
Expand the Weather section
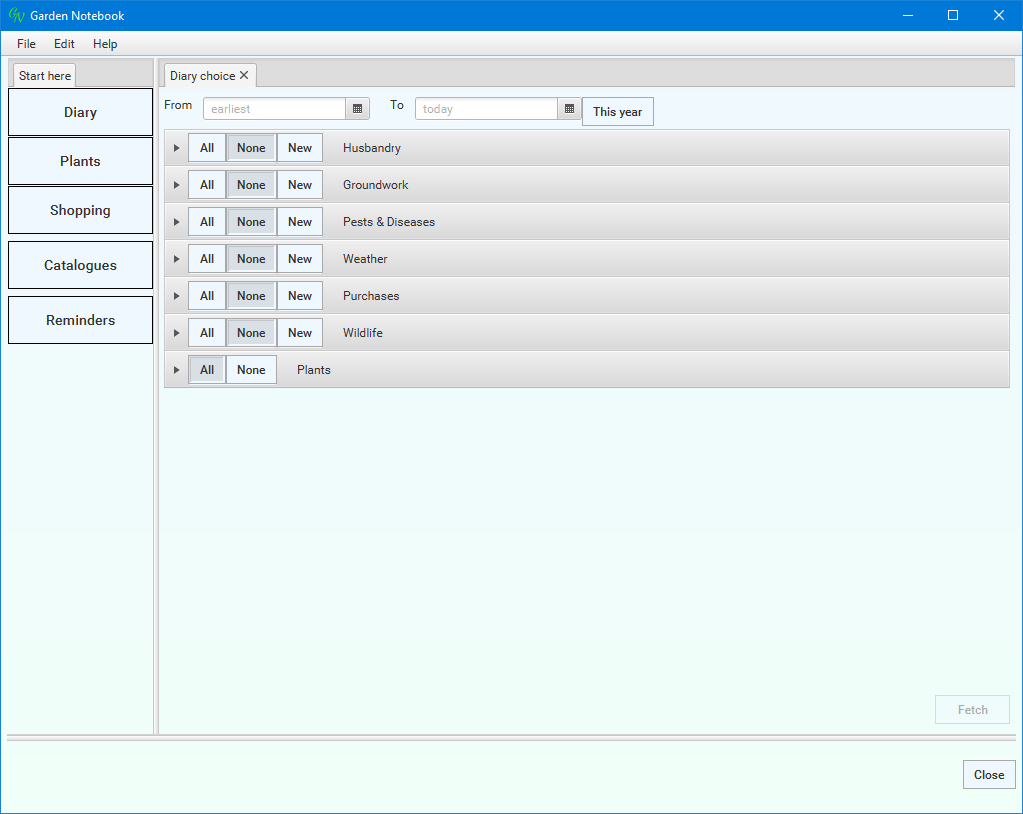tap(177, 259)
